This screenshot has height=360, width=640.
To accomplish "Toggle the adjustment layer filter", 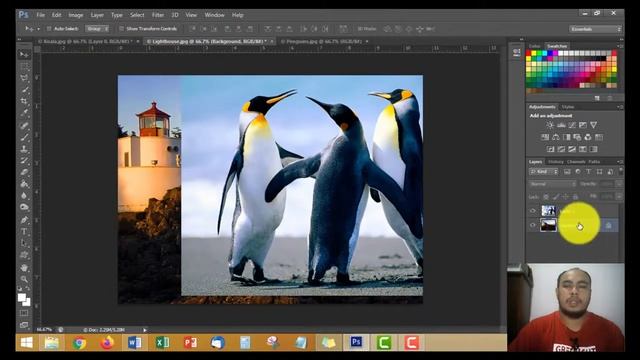I will click(x=578, y=172).
